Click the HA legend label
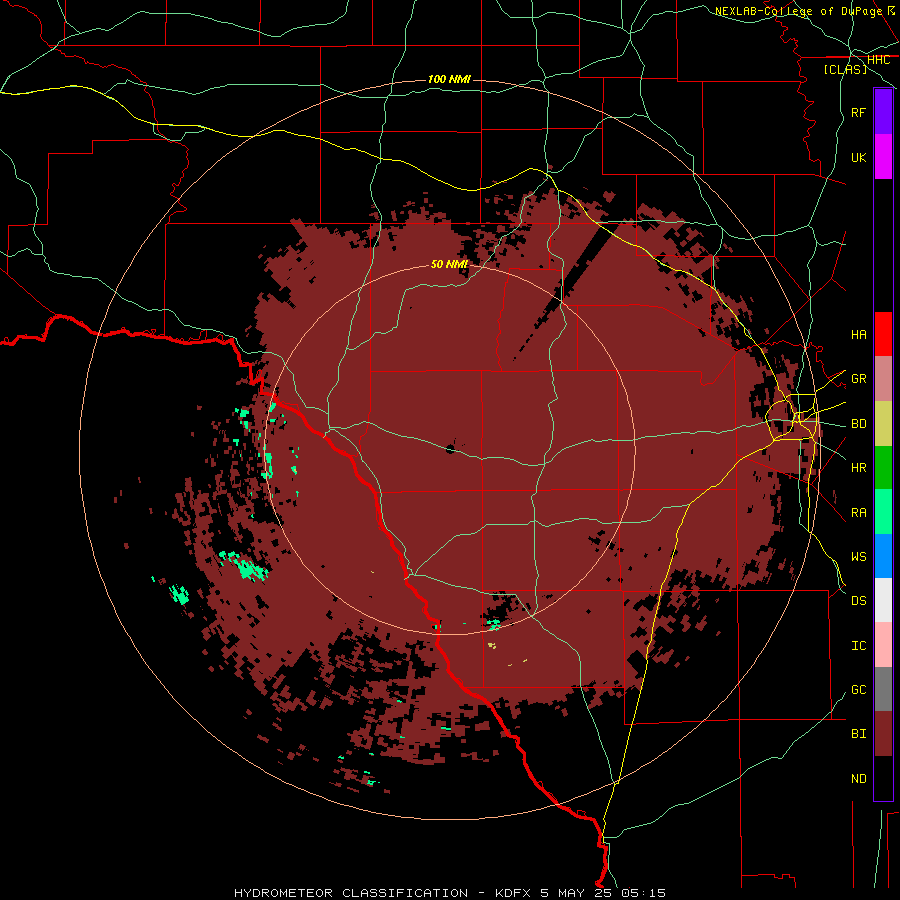Viewport: 900px width, 900px height. [x=859, y=334]
